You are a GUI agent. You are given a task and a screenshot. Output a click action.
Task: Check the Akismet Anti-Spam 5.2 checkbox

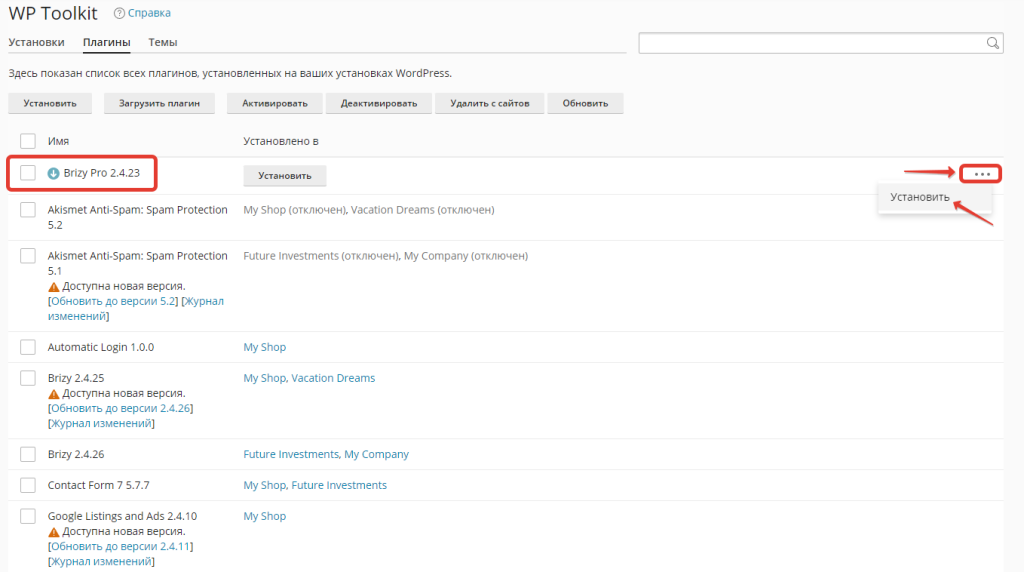point(27,210)
